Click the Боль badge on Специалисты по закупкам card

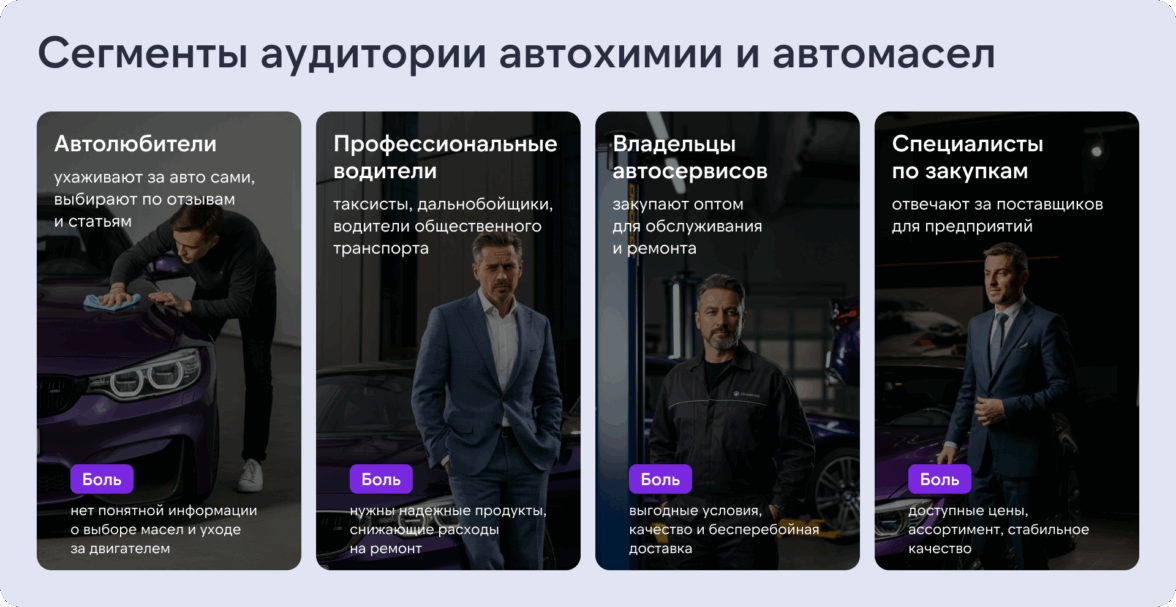(x=940, y=479)
